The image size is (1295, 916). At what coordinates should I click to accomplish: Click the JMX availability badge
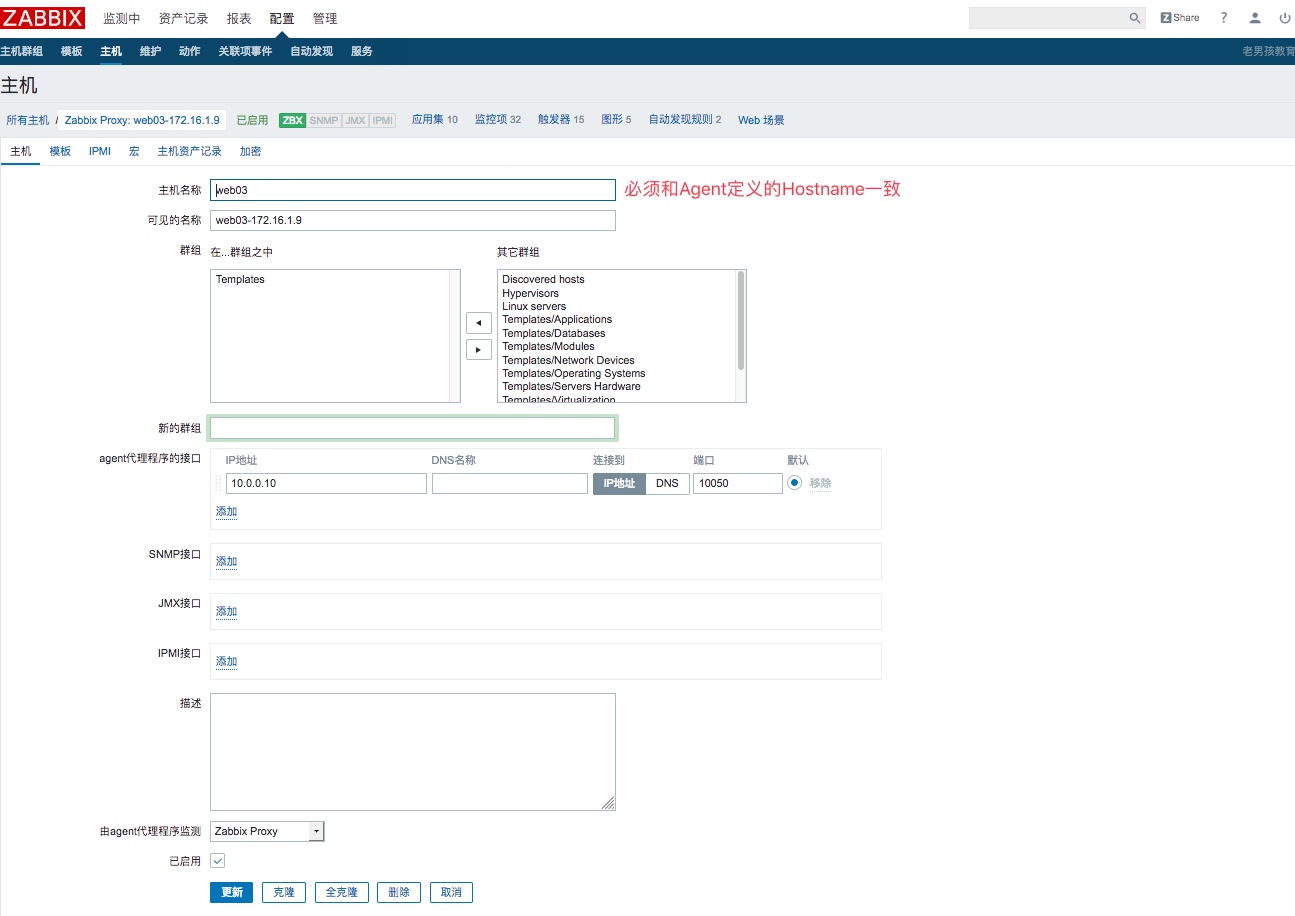(x=355, y=120)
